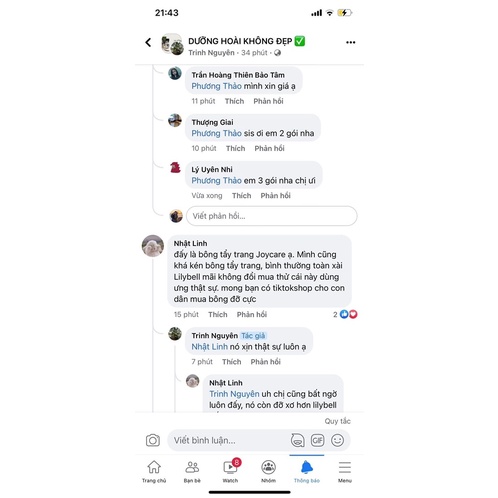The image size is (498, 498).
Task: View reactions count on Nhật Linh's comment
Action: coord(345,314)
